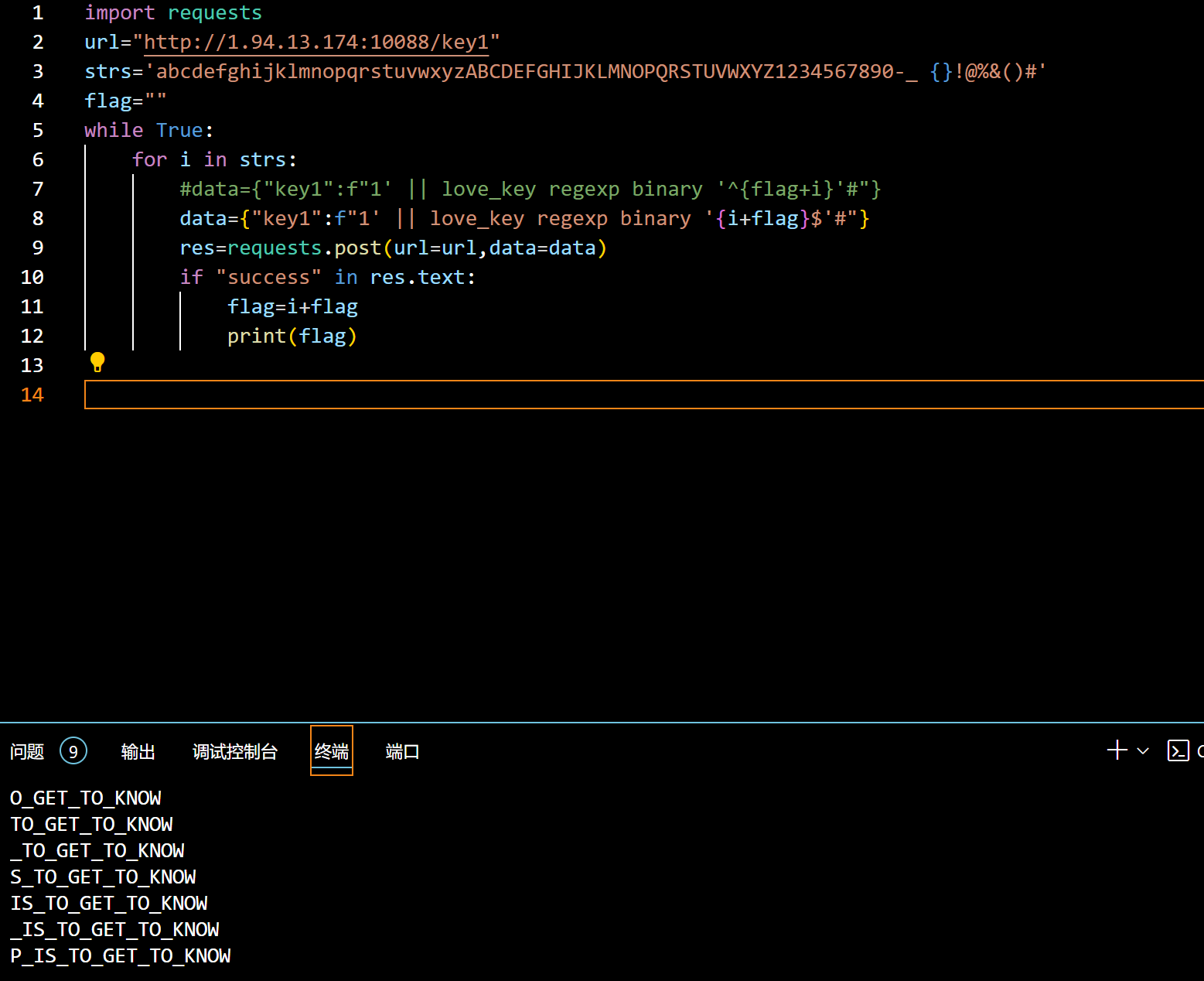Image resolution: width=1204 pixels, height=981 pixels.
Task: Click commented #data line 7
Action: point(530,189)
